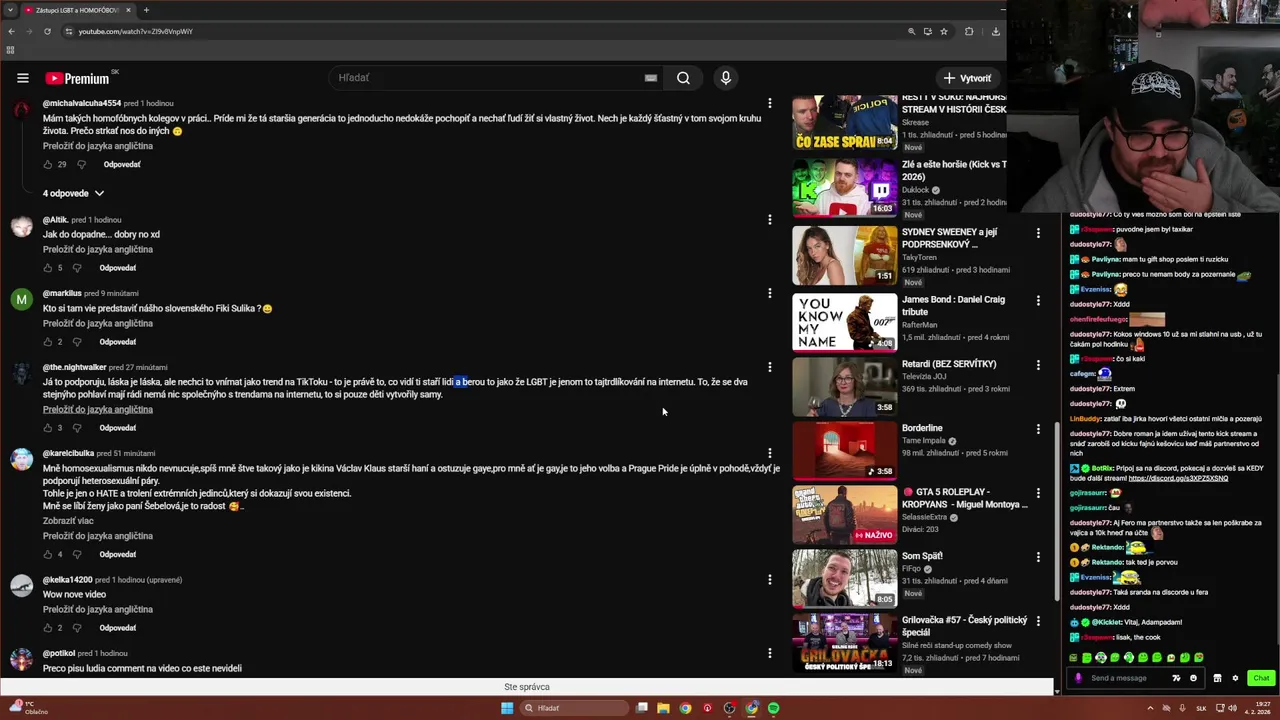Open more options for Borderline video

[1038, 428]
